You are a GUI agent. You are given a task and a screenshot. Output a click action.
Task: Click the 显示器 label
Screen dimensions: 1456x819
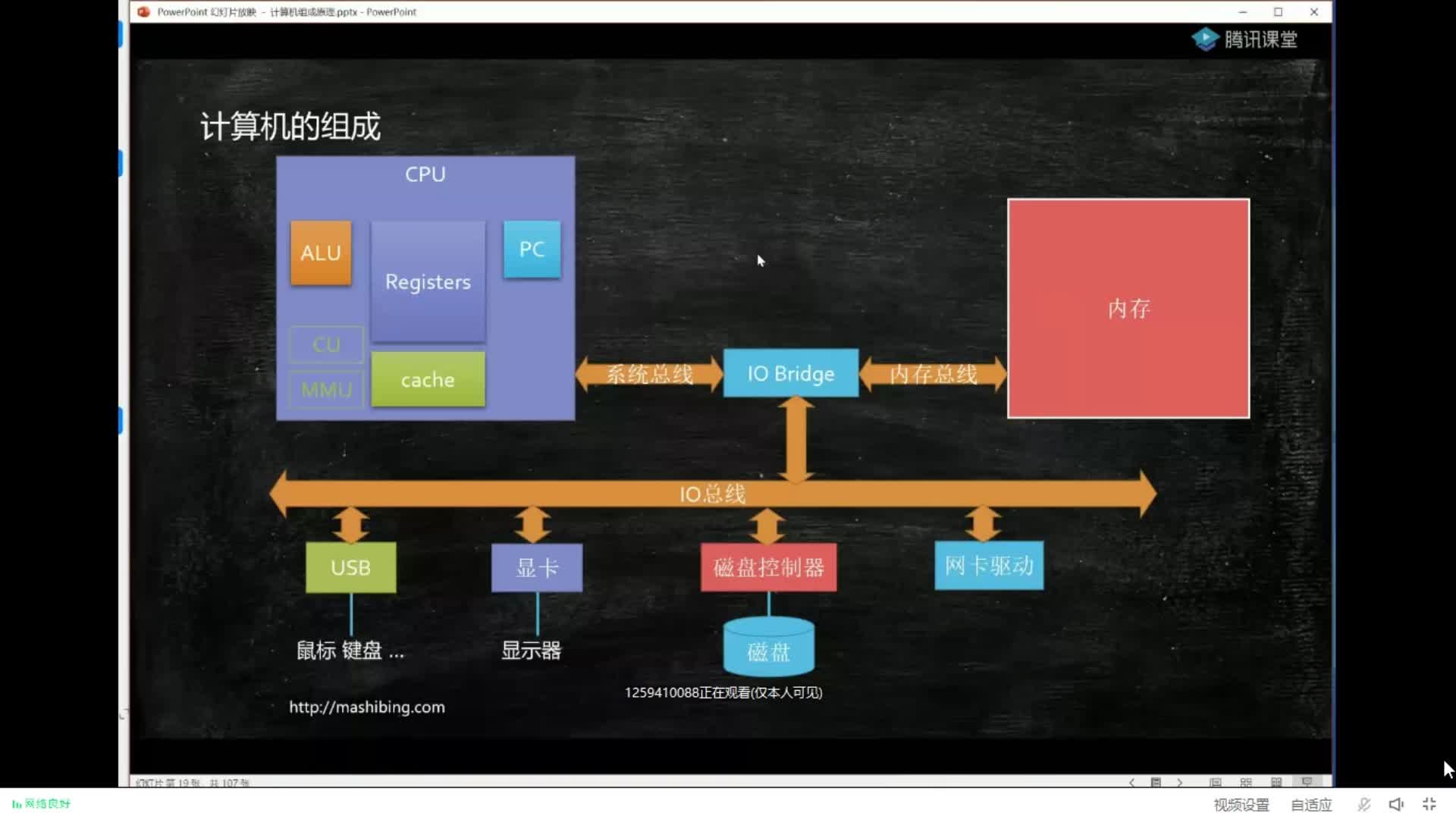(532, 651)
